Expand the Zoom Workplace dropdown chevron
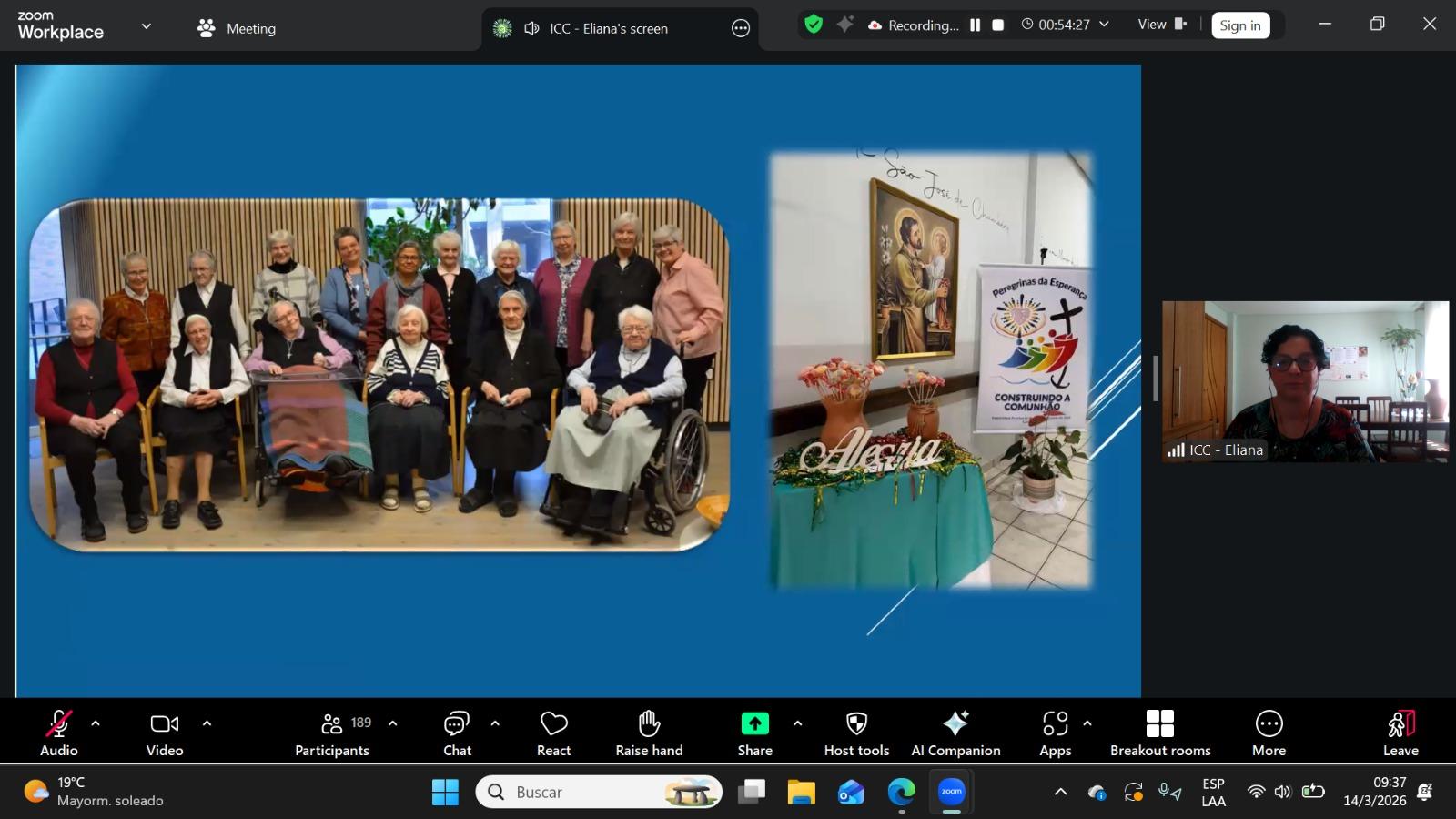The image size is (1456, 819). coord(146,27)
